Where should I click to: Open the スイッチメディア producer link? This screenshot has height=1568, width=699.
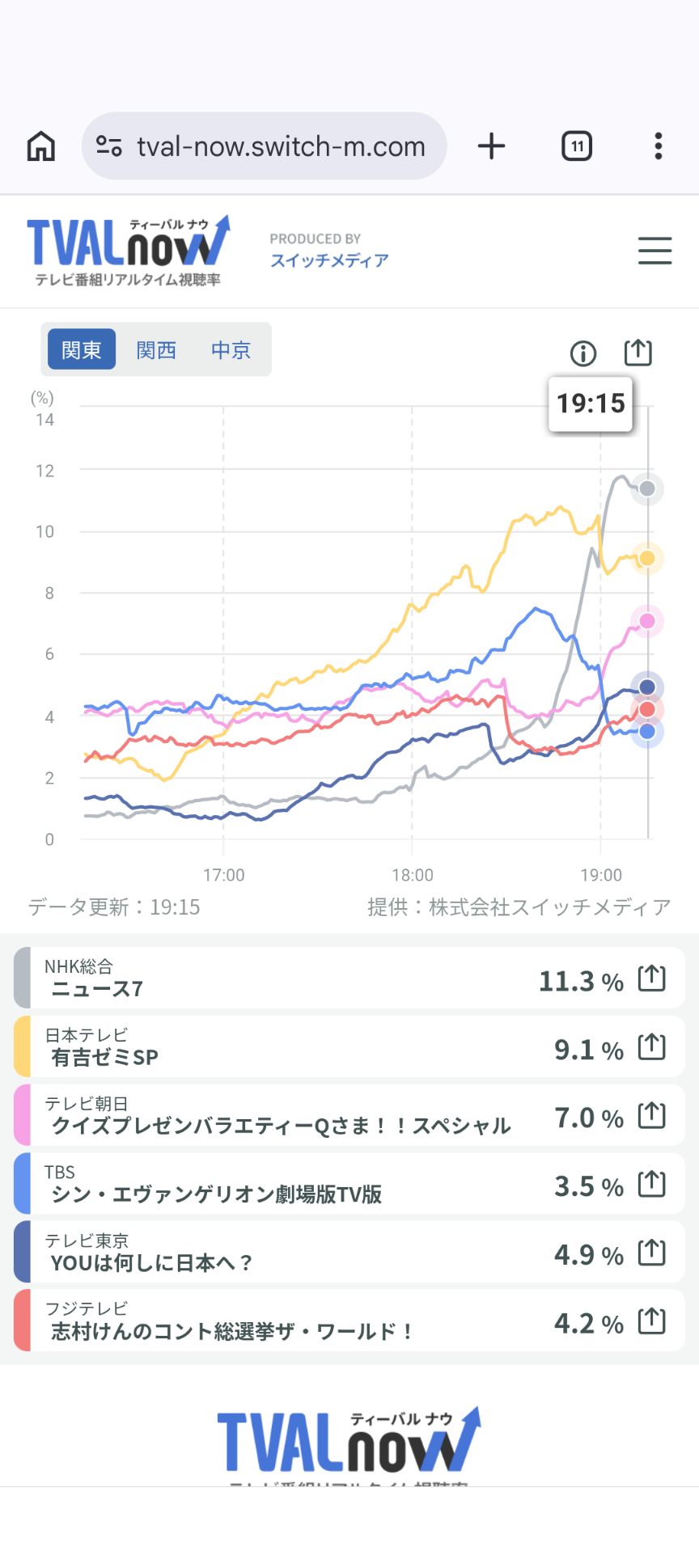(x=329, y=260)
